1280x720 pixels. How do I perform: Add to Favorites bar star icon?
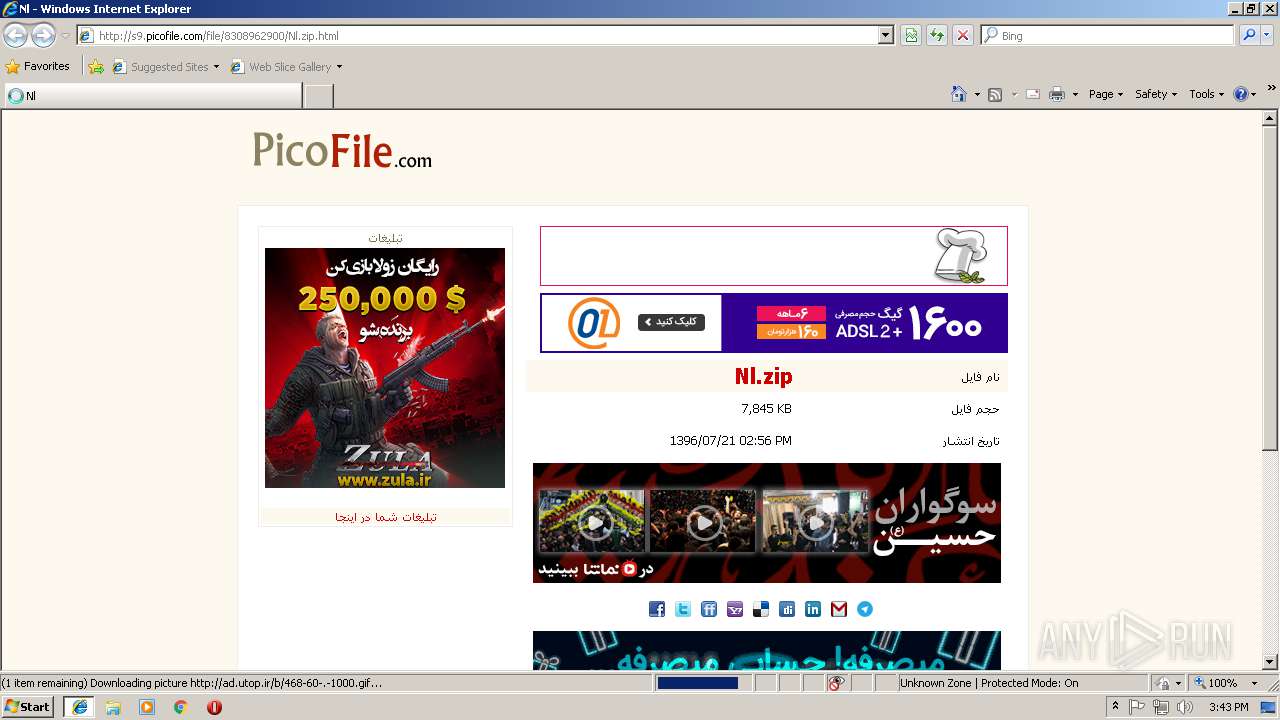[96, 67]
